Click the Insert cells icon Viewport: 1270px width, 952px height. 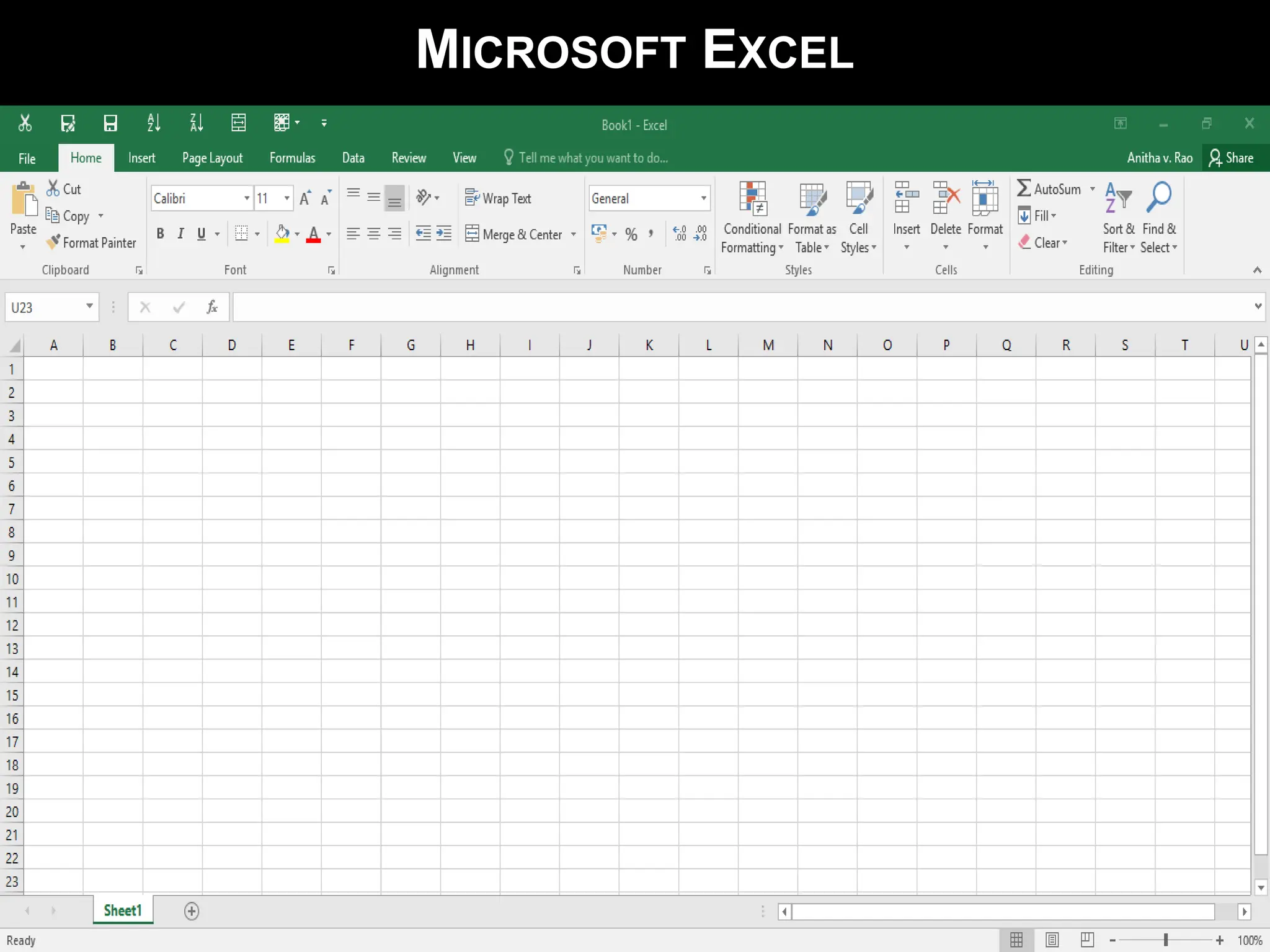[906, 198]
